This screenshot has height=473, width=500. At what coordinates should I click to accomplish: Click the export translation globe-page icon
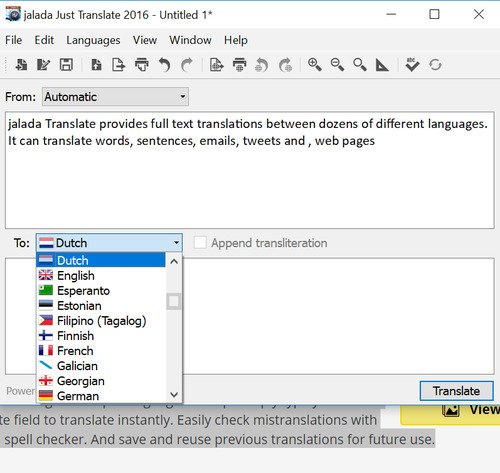point(217,65)
